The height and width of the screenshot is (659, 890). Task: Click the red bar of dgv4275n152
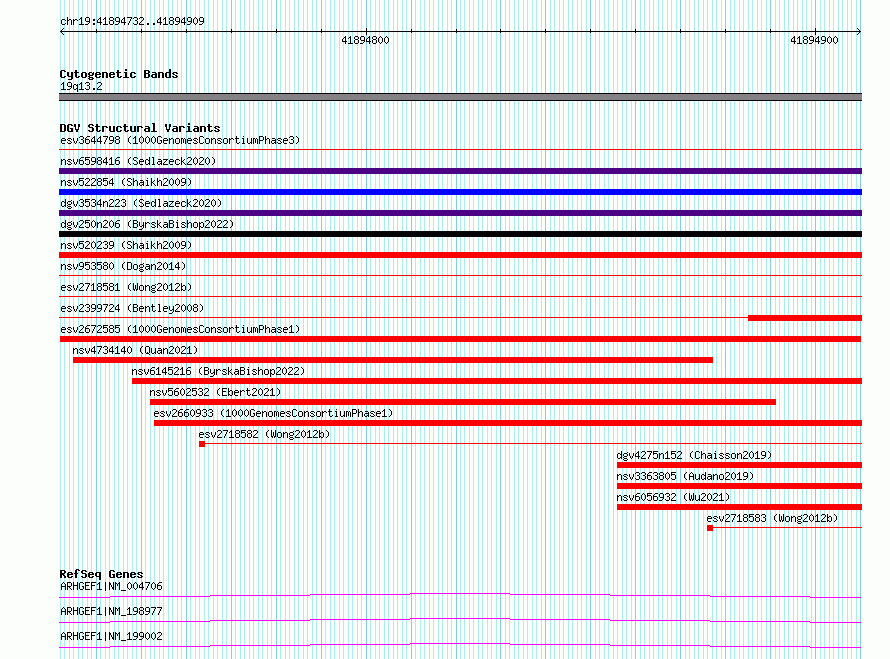[740, 465]
